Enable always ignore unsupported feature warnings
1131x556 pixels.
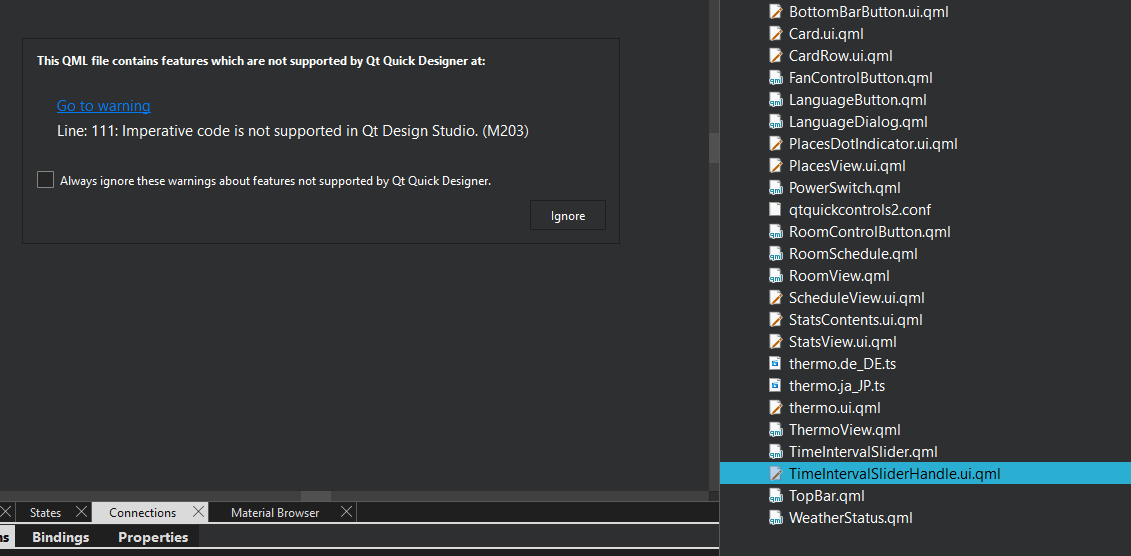coord(45,180)
